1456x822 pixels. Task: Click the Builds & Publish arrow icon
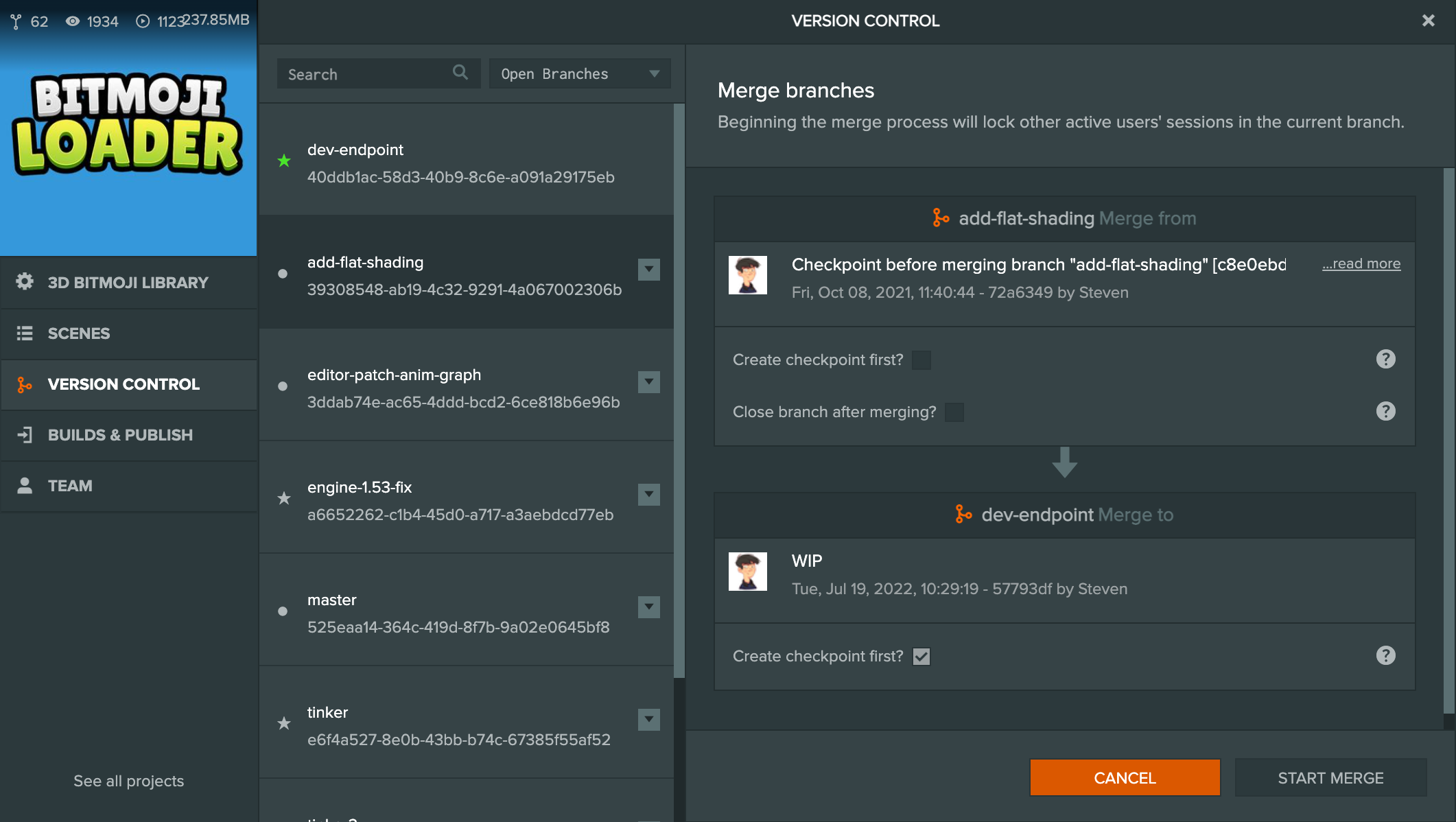pyautogui.click(x=25, y=434)
